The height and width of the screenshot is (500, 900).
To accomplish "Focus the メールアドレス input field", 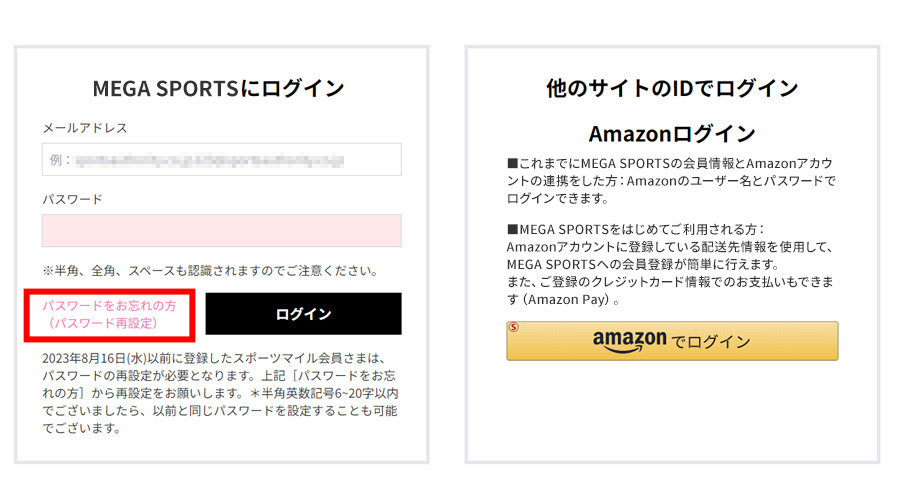I will 222,160.
